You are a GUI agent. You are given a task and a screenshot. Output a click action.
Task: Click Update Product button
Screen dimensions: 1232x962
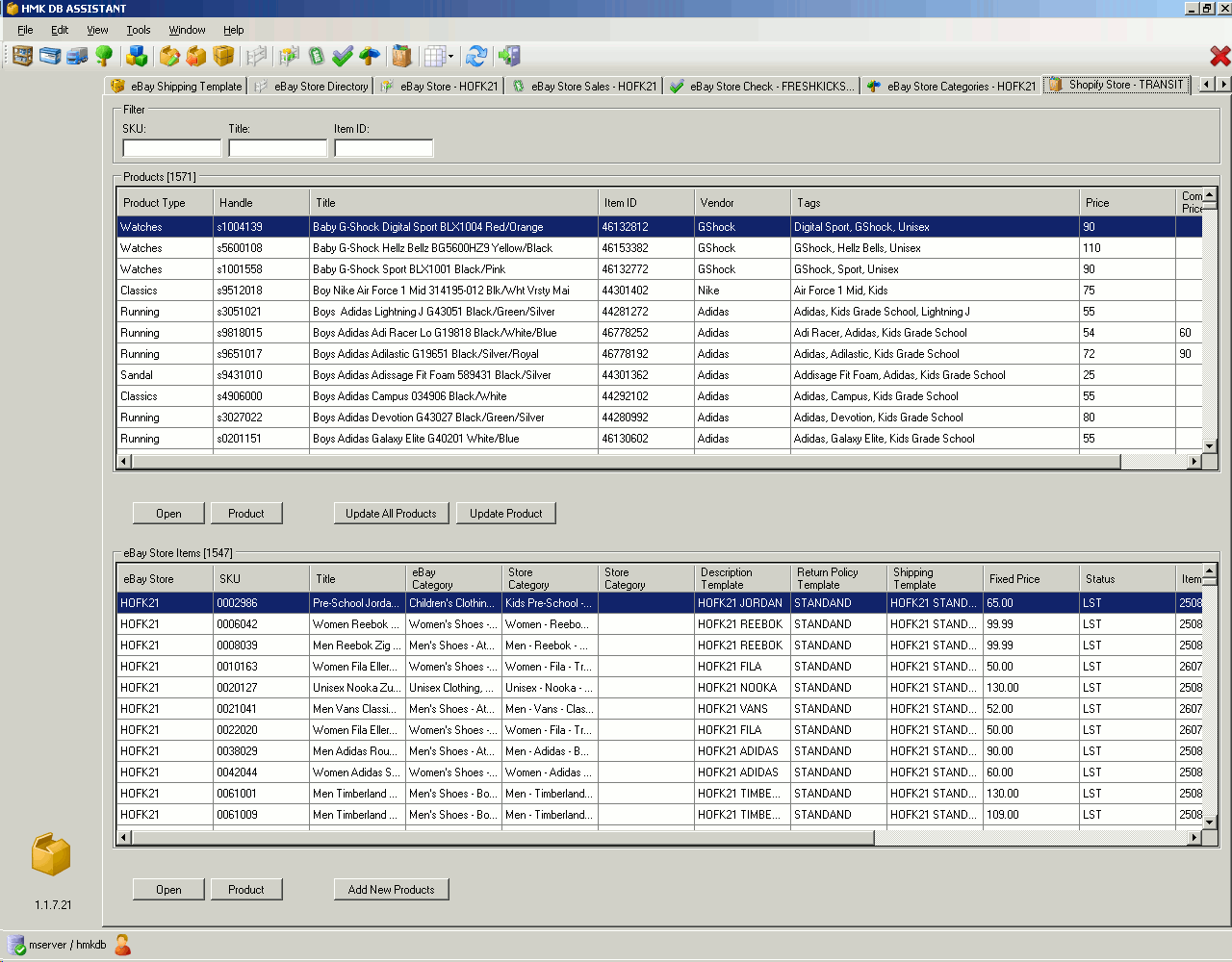coord(506,514)
